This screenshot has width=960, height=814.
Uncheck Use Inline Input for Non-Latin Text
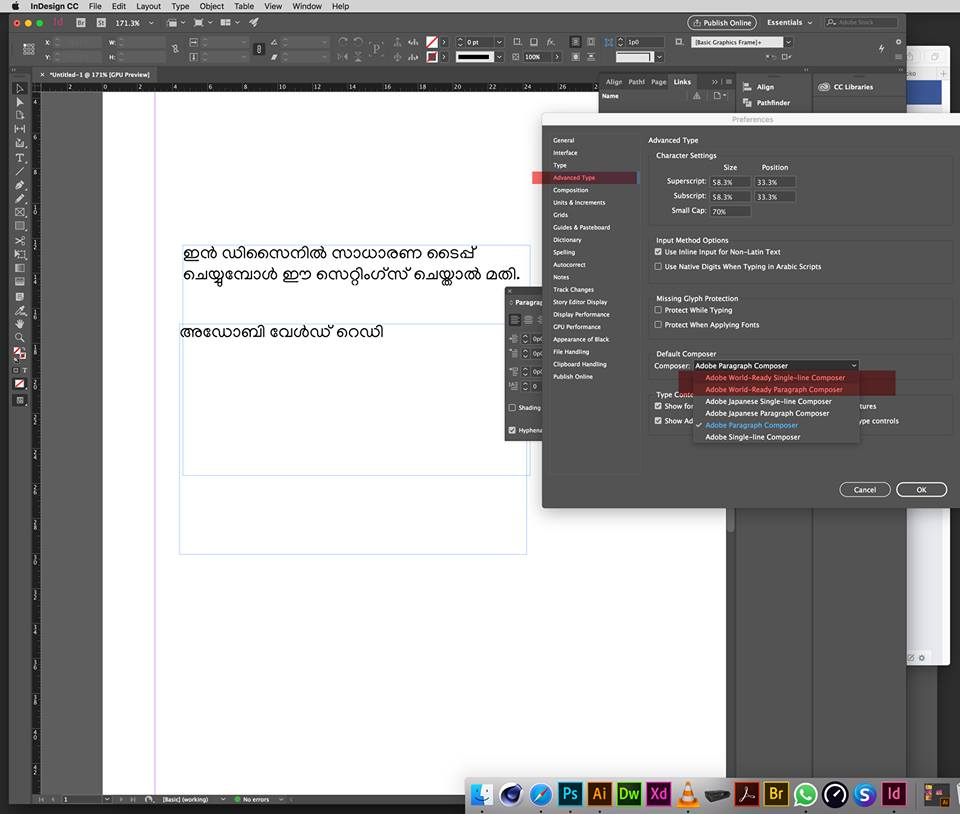tap(658, 252)
